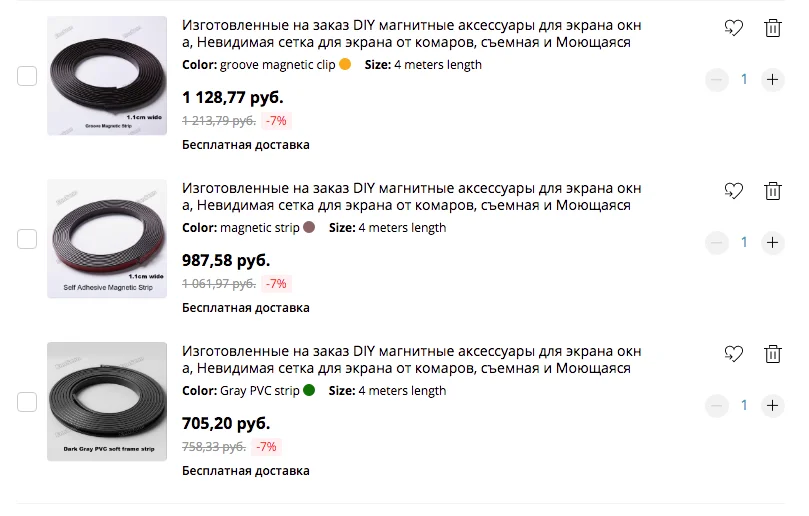The image size is (809, 516).
Task: Increase quantity of groove magnetic clip
Action: click(772, 79)
